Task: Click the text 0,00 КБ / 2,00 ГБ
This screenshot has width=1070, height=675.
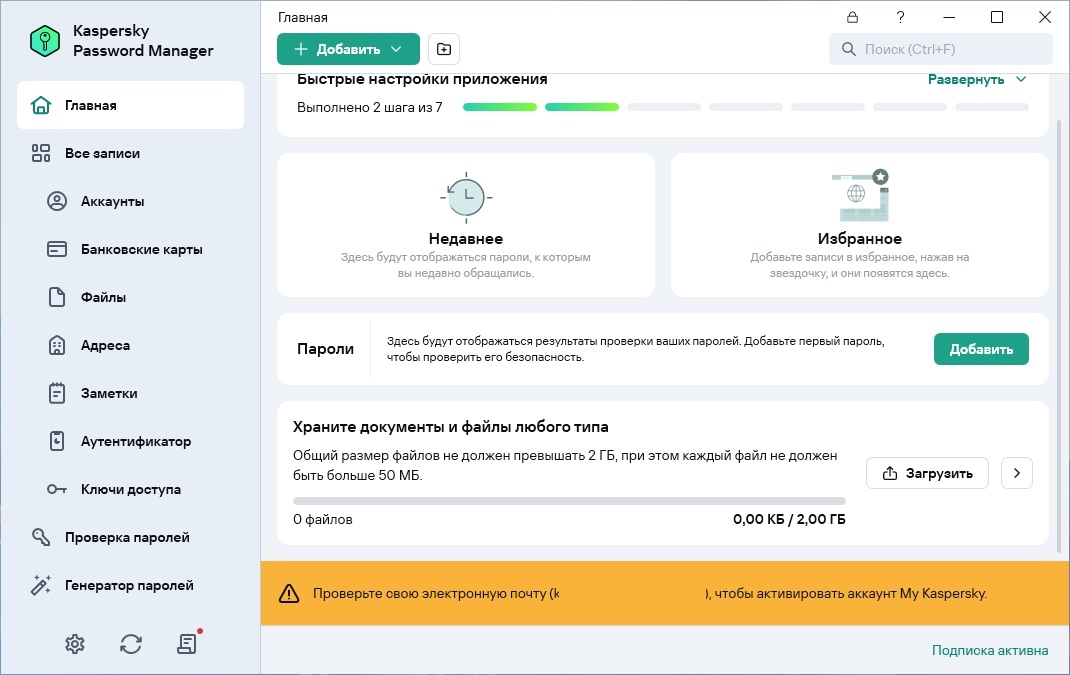Action: (789, 519)
